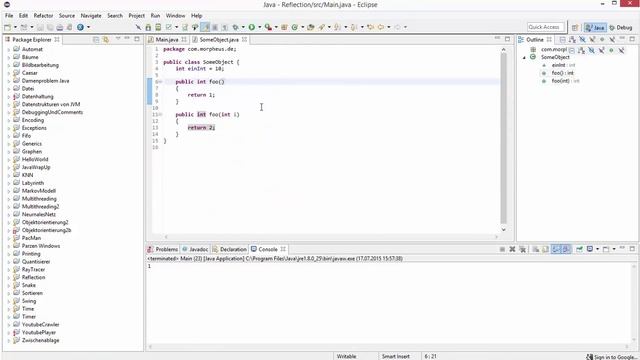Screen dimensions: 640x360
Task: Open the New wizard dropdown arrow
Action: coord(15,27)
